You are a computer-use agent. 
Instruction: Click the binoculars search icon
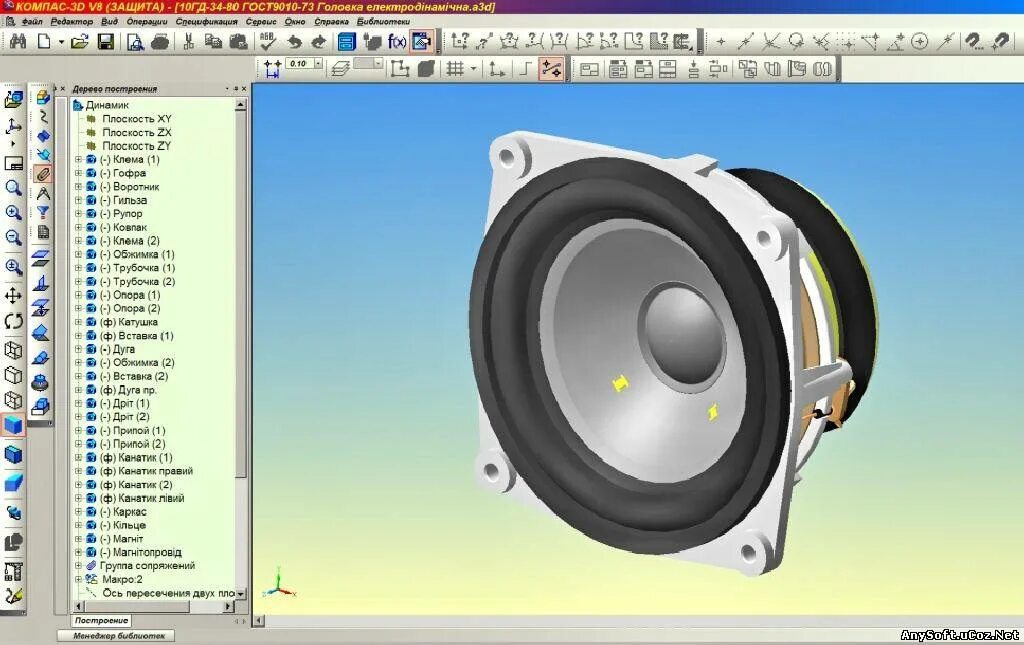point(18,42)
